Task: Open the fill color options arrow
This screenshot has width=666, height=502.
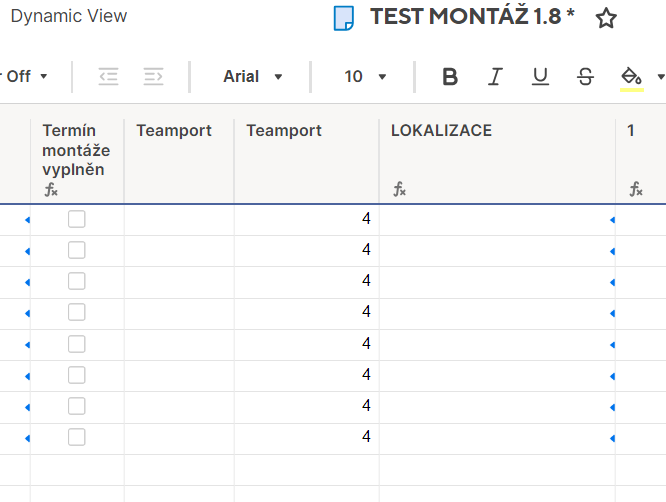Action: (660, 77)
